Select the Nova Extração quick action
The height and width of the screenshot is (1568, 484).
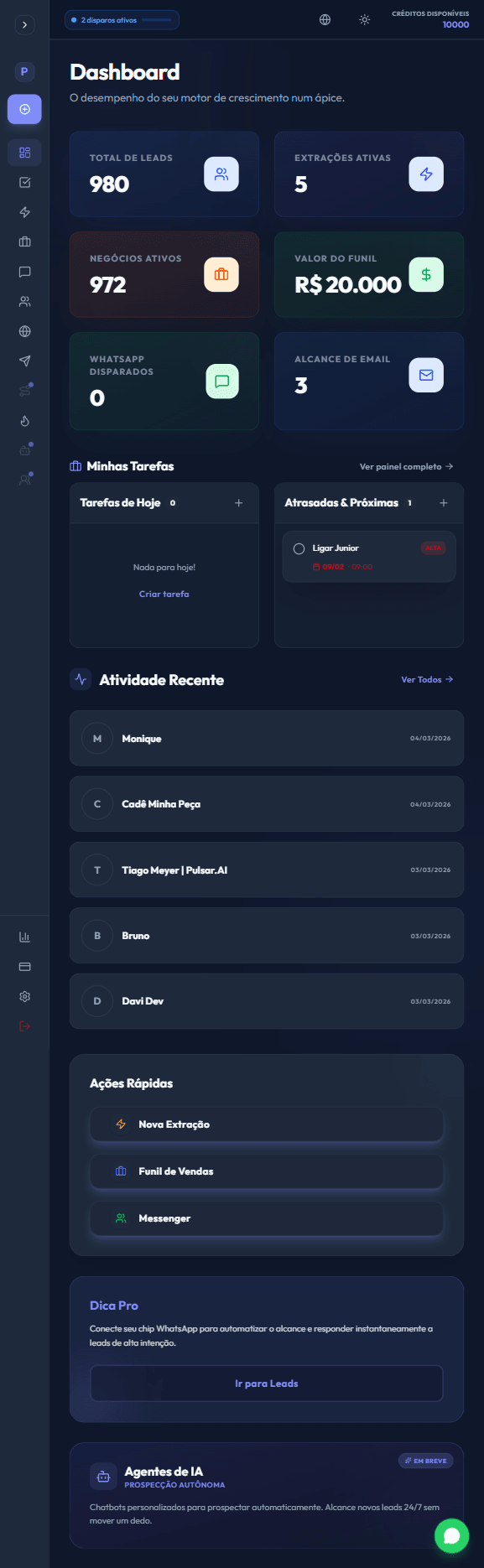pos(266,1124)
